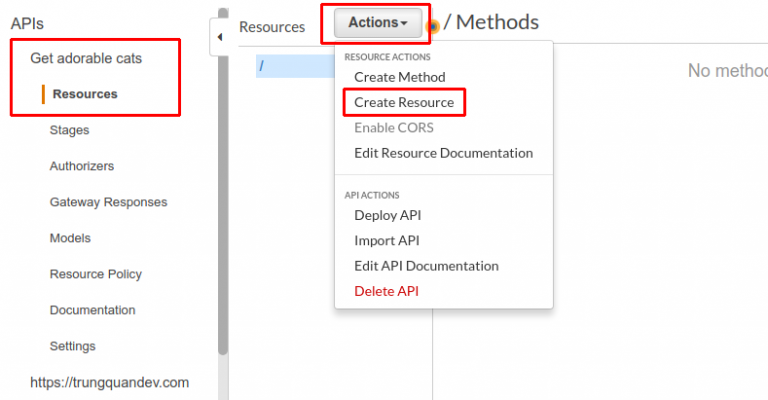Go to the Models section
The height and width of the screenshot is (400, 768).
[70, 238]
